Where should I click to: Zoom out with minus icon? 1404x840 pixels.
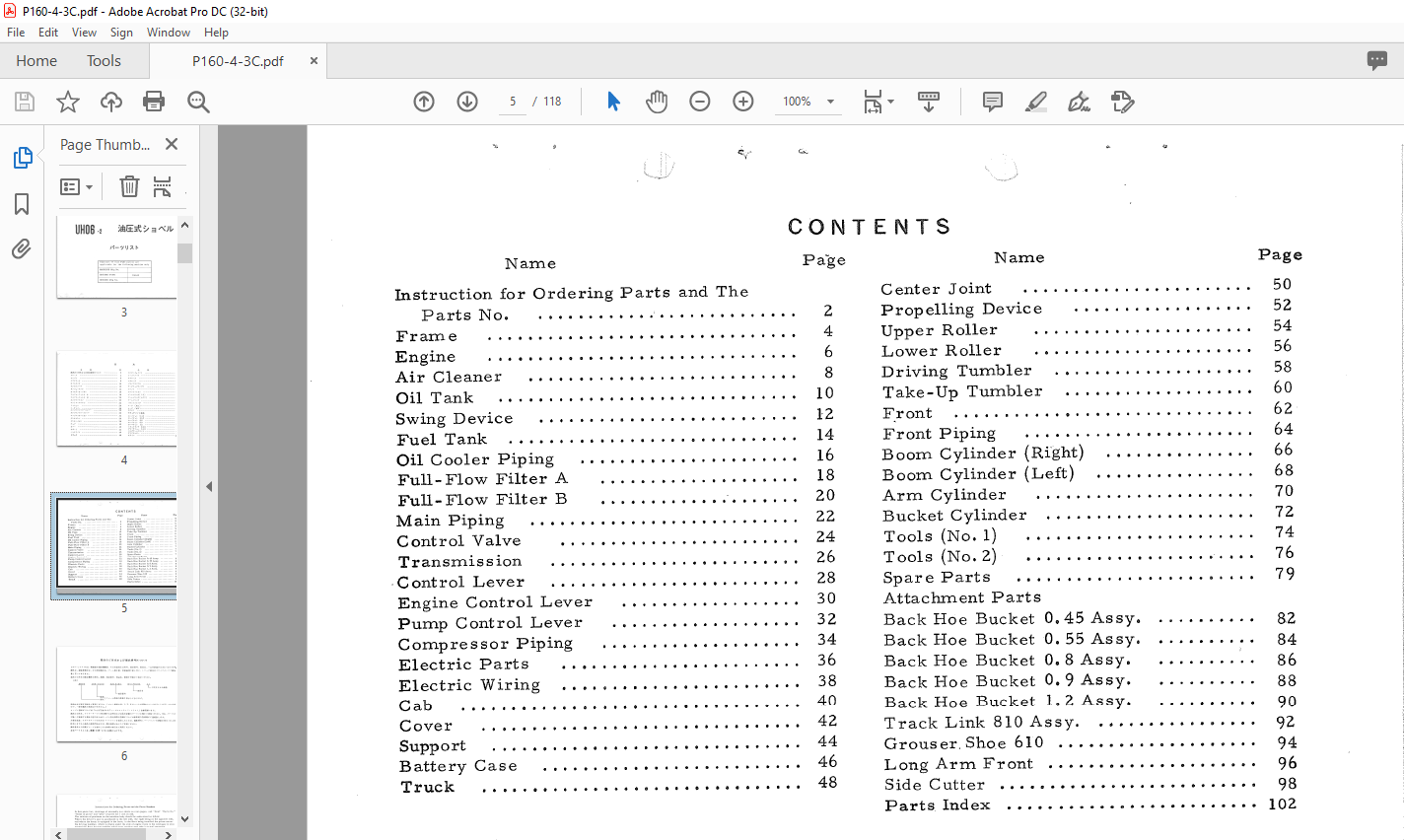700,102
